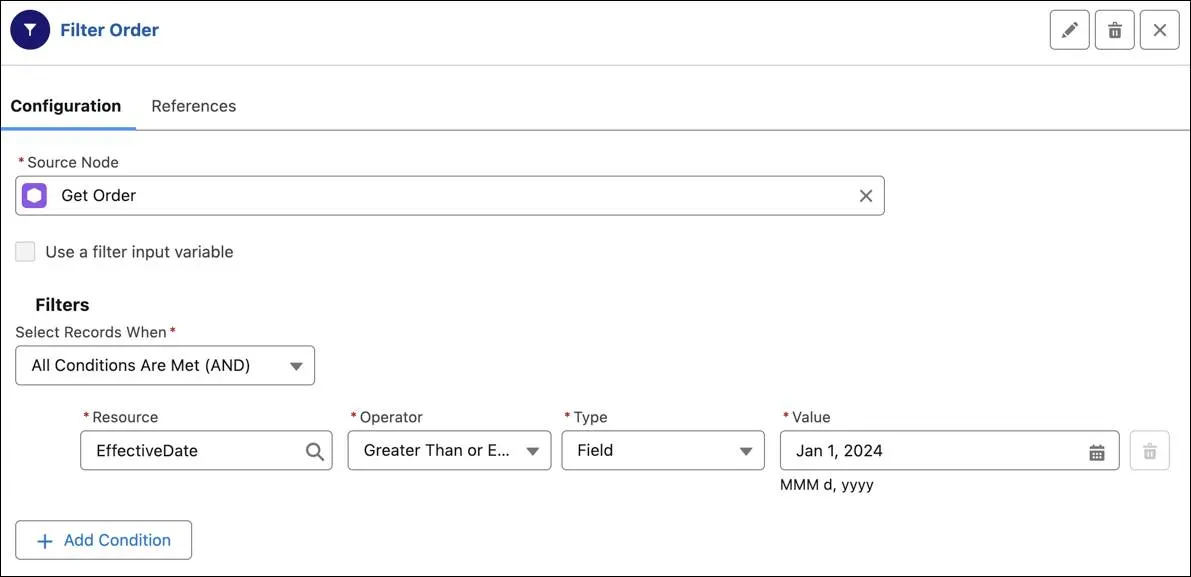Clear the Get Order source node
The height and width of the screenshot is (577, 1191).
click(x=866, y=196)
